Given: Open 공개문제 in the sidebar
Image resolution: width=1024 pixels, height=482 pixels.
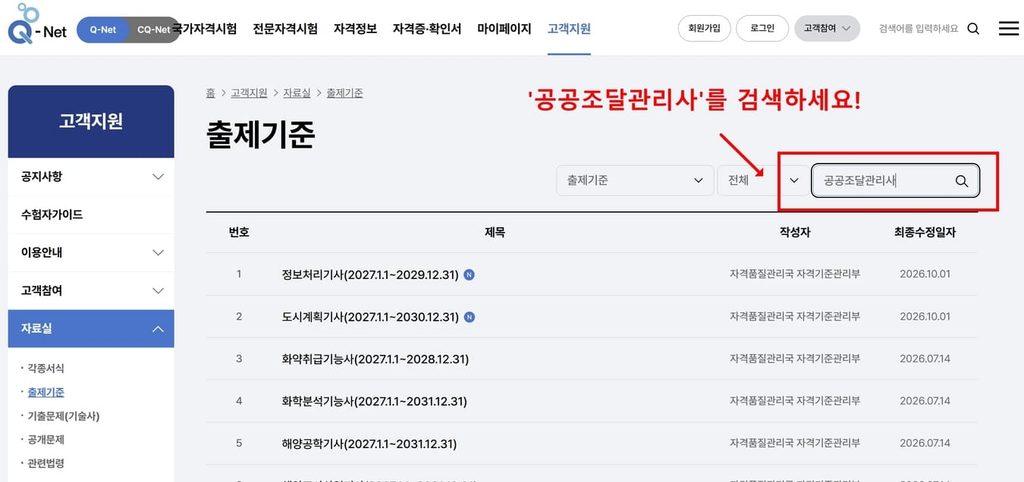Looking at the screenshot, I should 46,440.
